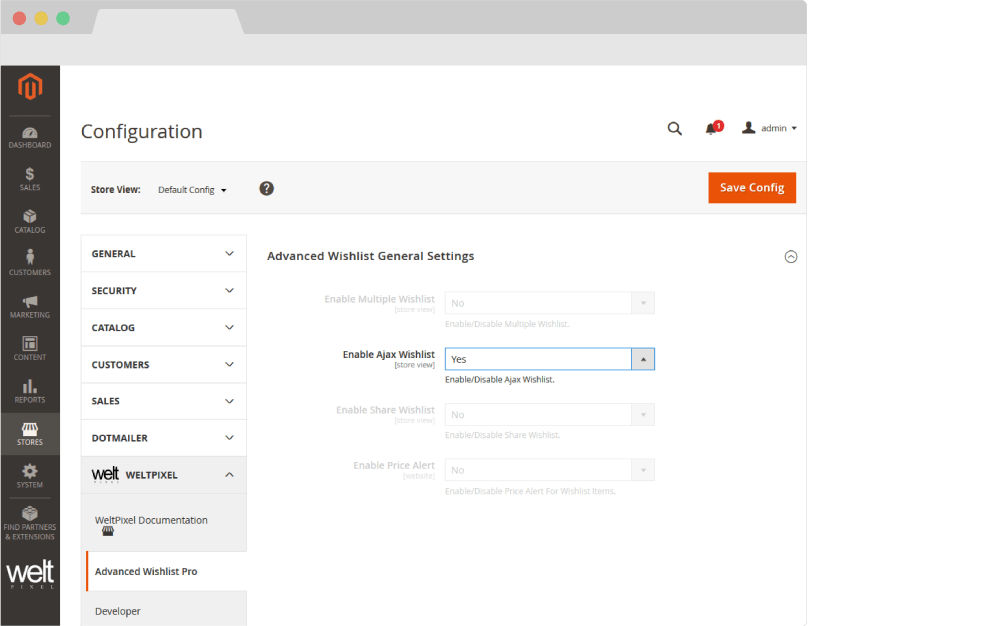Open the Enable Ajax Wishlist dropdown
The height and width of the screenshot is (626, 1000).
[x=549, y=359]
